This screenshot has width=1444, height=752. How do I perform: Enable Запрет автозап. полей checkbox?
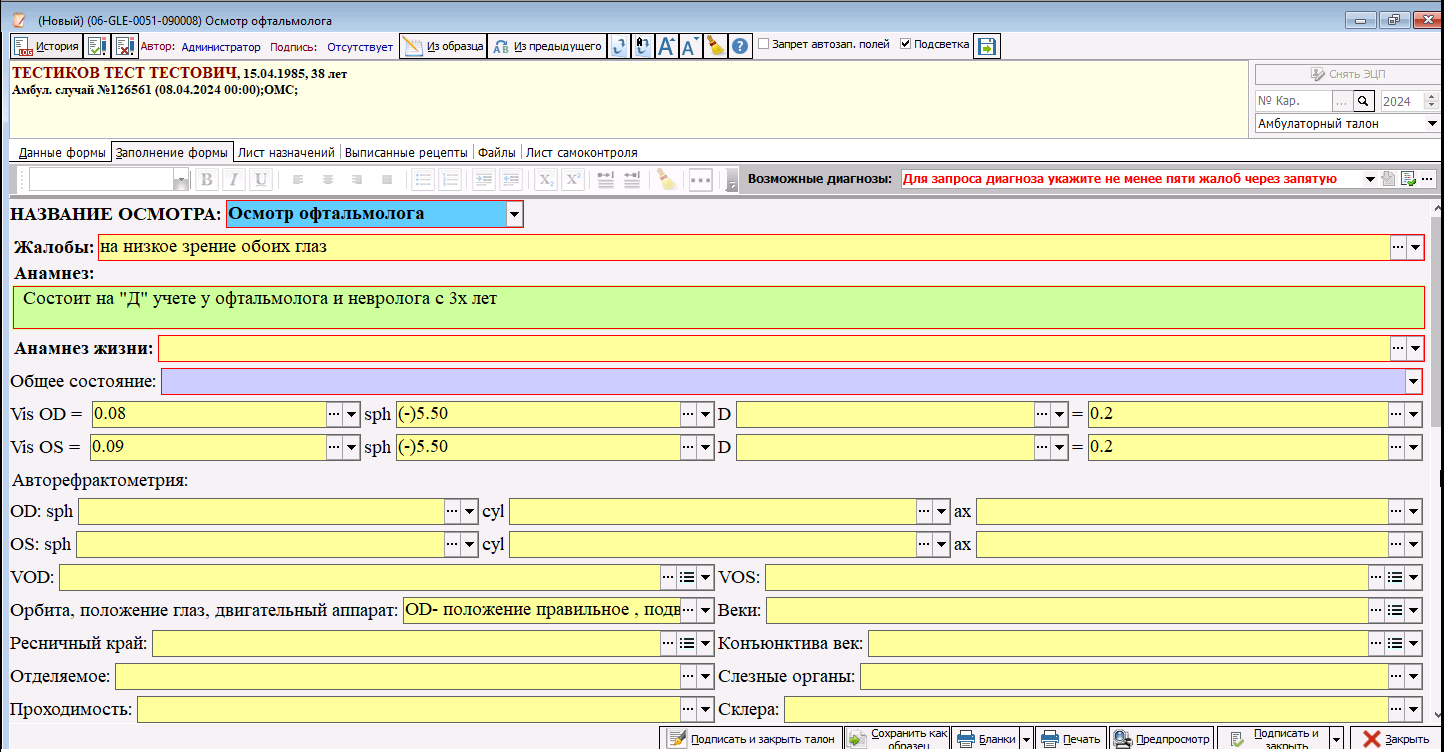click(x=764, y=44)
